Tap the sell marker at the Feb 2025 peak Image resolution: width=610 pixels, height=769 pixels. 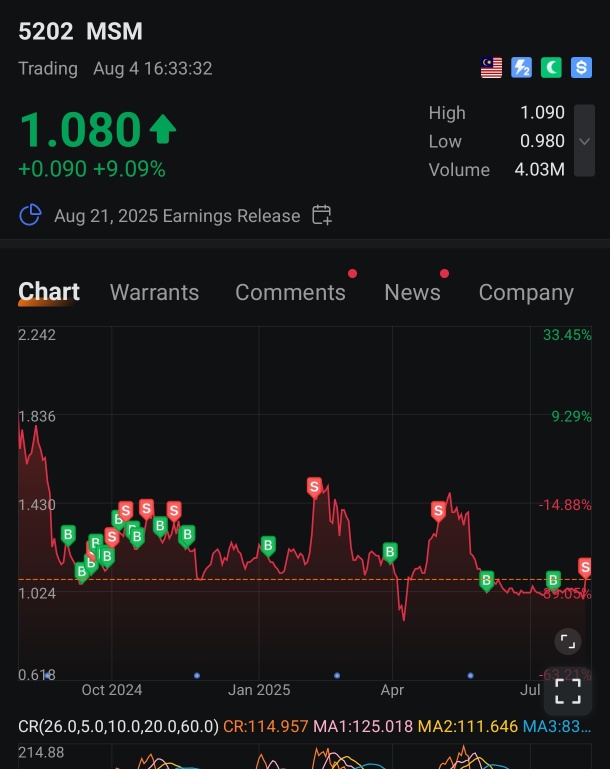pyautogui.click(x=314, y=487)
